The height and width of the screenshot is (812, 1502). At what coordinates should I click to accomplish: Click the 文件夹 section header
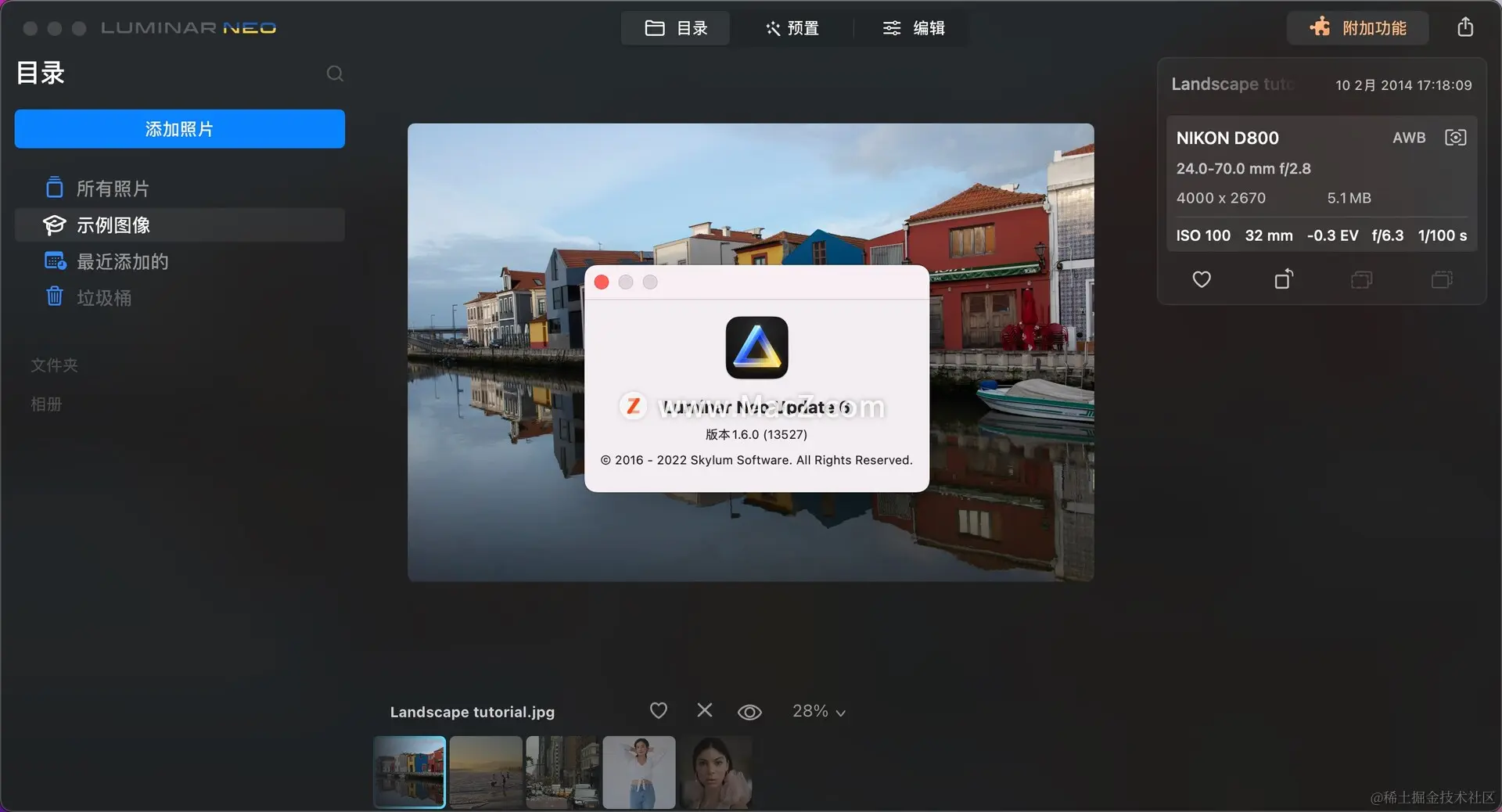54,365
